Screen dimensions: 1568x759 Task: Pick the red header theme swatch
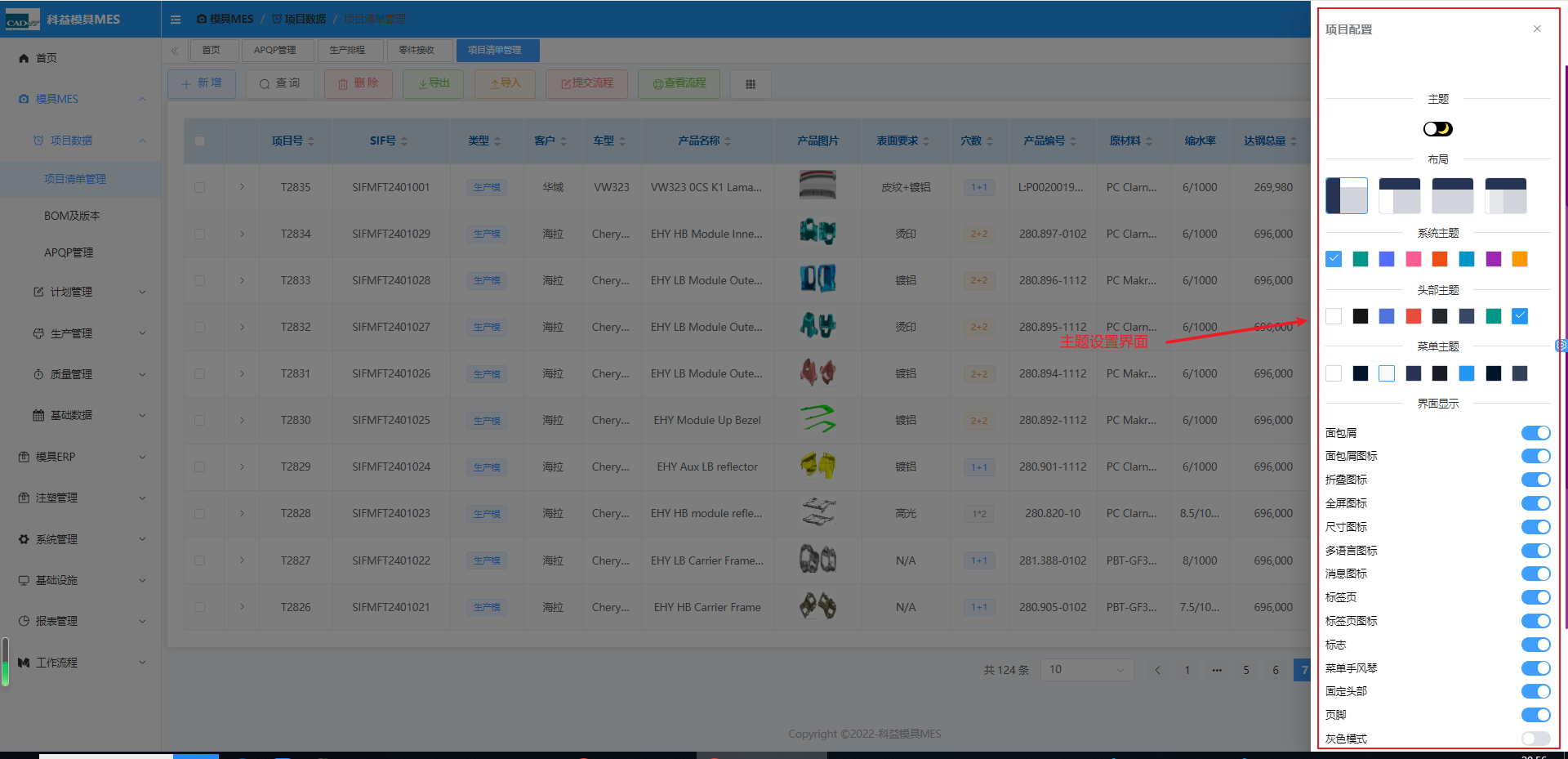[x=1413, y=316]
